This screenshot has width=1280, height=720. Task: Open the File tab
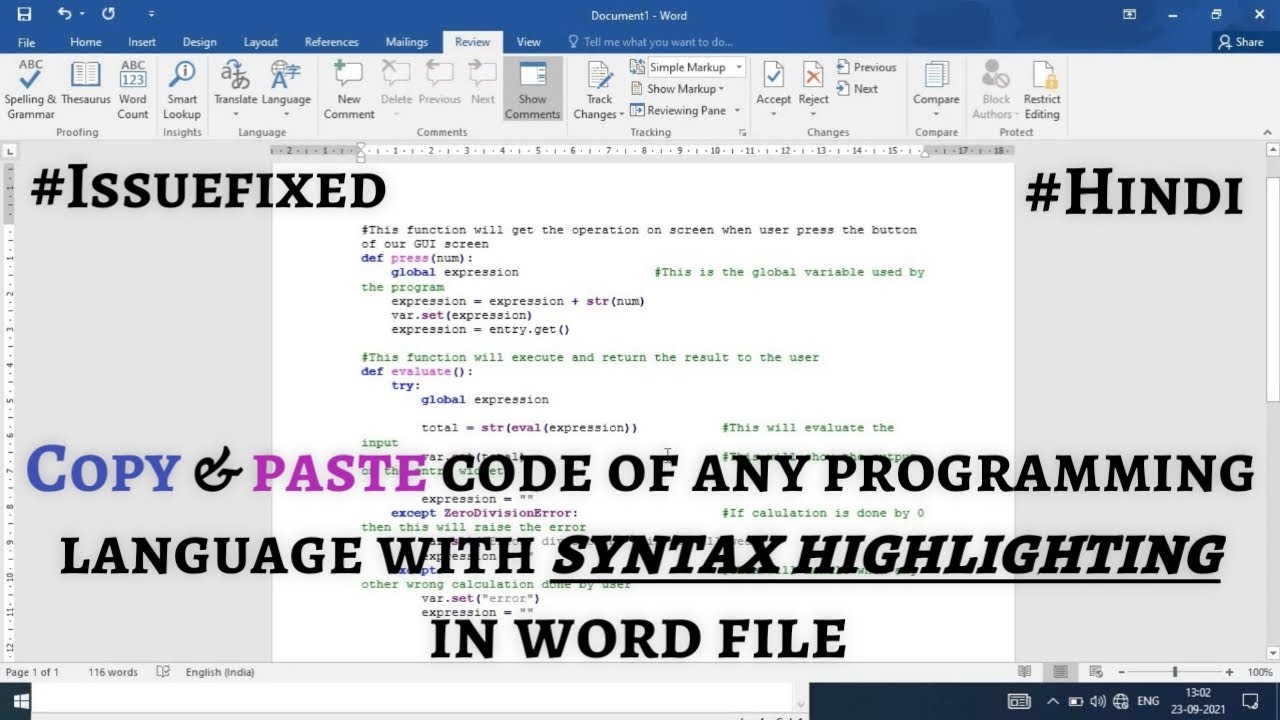26,42
